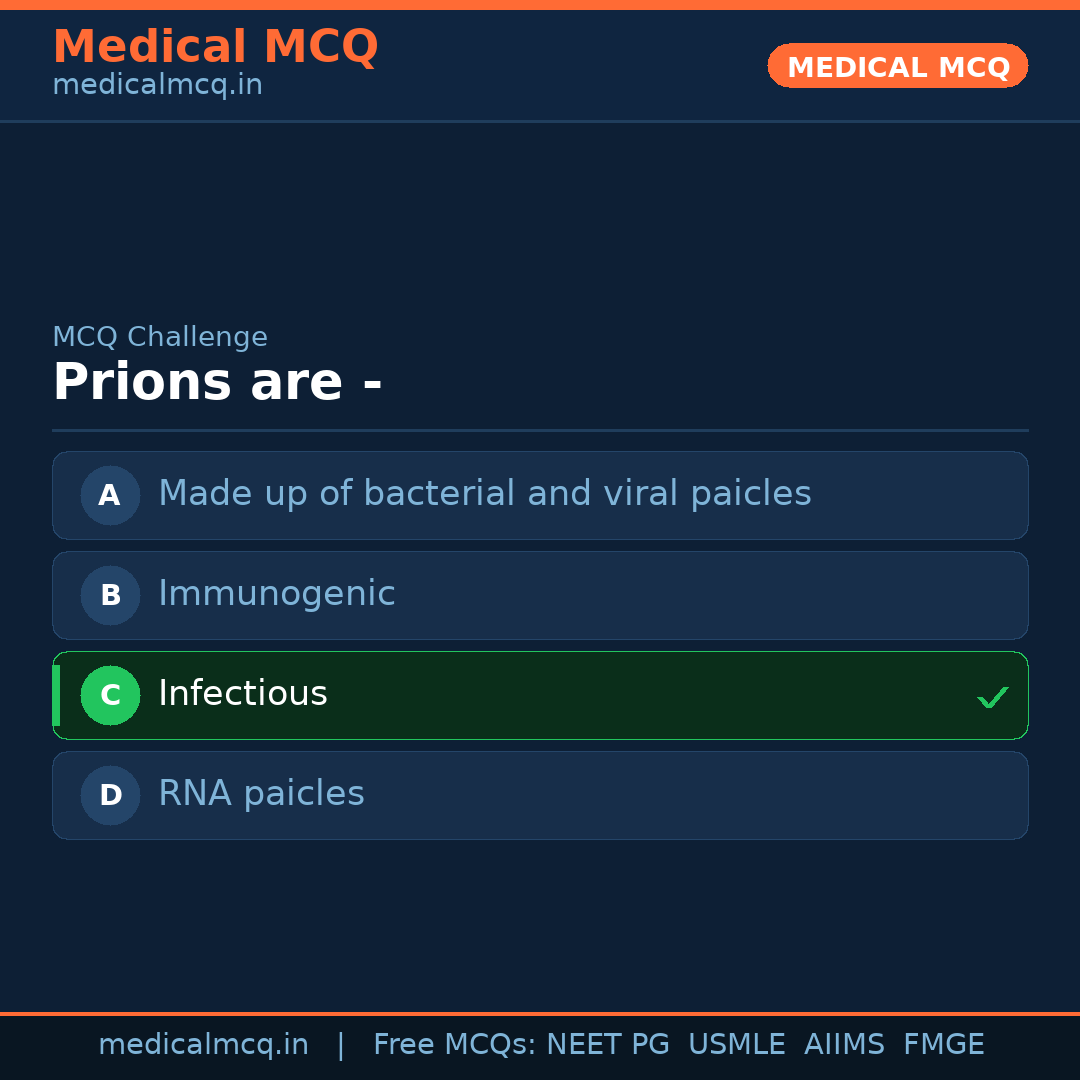Expand the question title Prions are
The width and height of the screenshot is (1080, 1080).
[218, 381]
